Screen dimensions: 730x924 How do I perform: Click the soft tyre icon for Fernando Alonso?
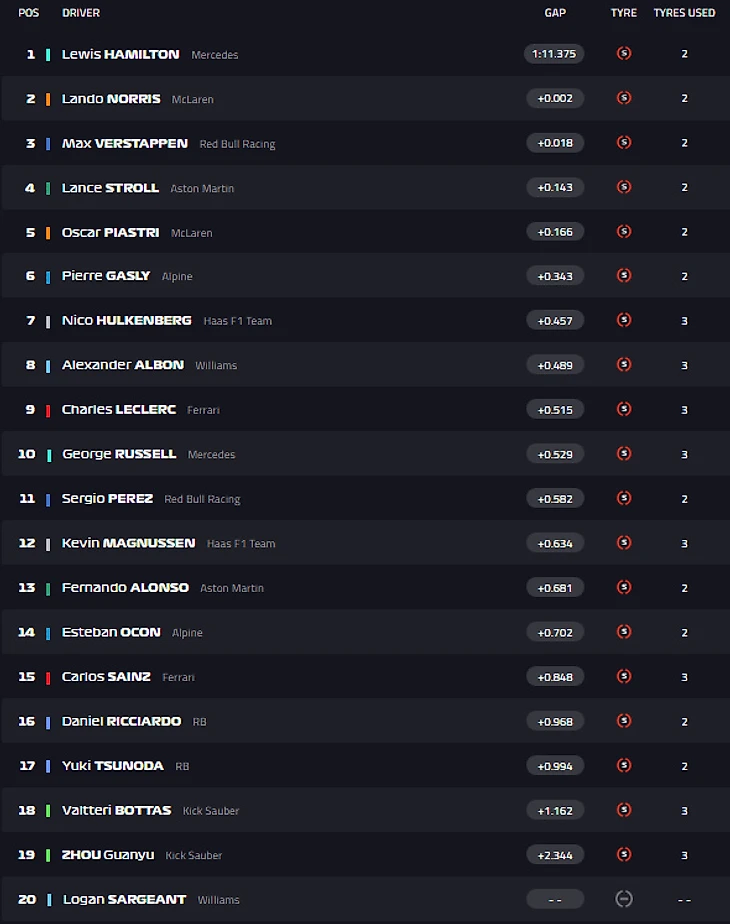coord(624,587)
